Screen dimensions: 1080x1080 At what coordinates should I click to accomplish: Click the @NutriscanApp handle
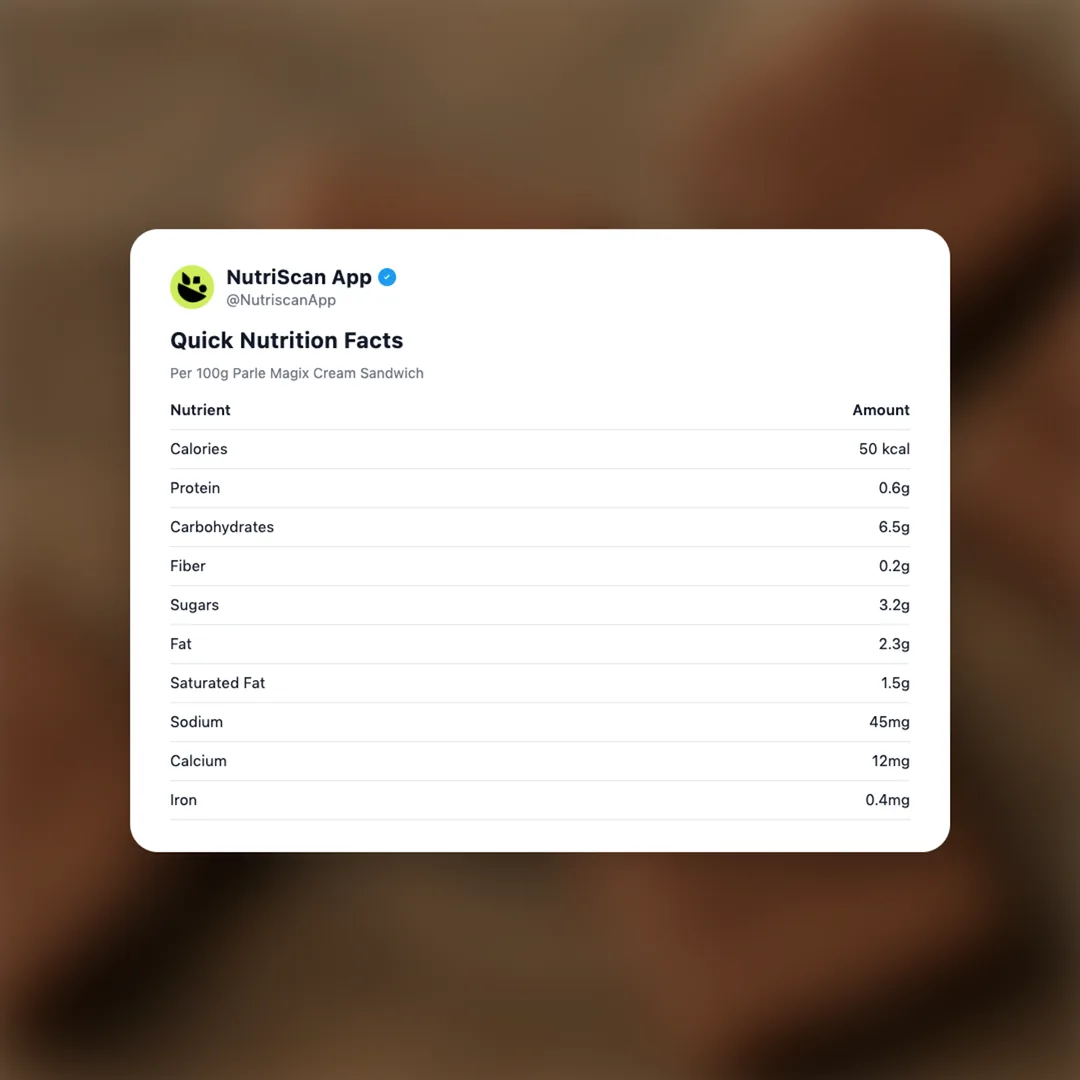(281, 300)
